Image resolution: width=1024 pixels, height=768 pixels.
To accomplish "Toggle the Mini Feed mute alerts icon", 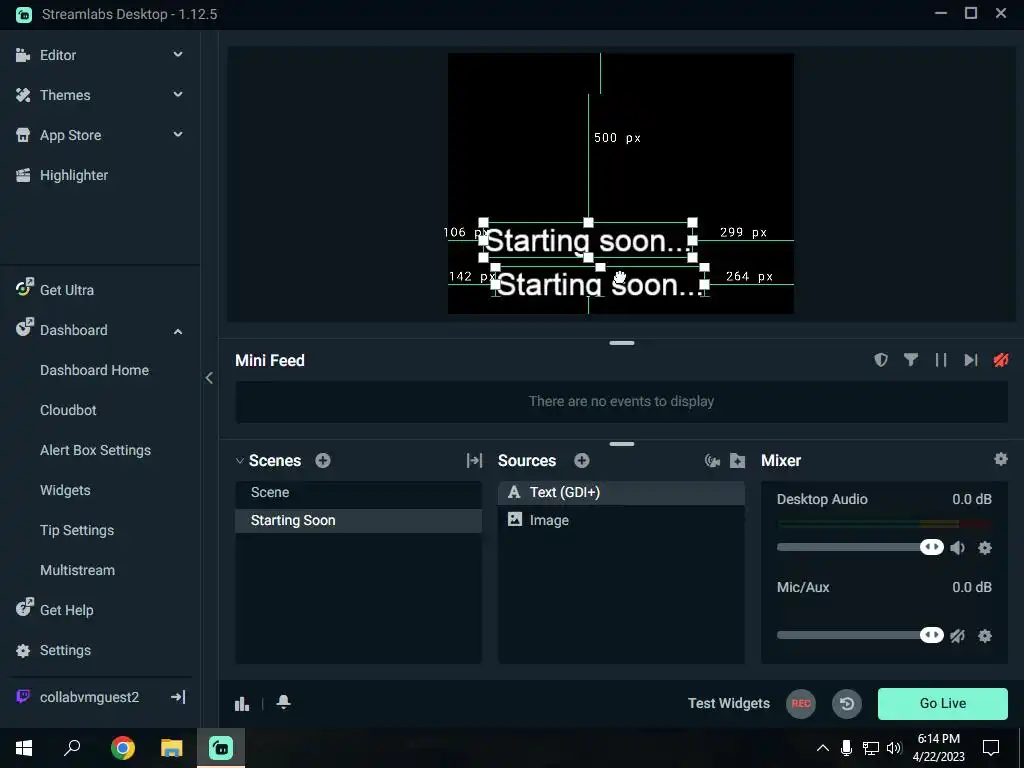I will [x=1001, y=360].
